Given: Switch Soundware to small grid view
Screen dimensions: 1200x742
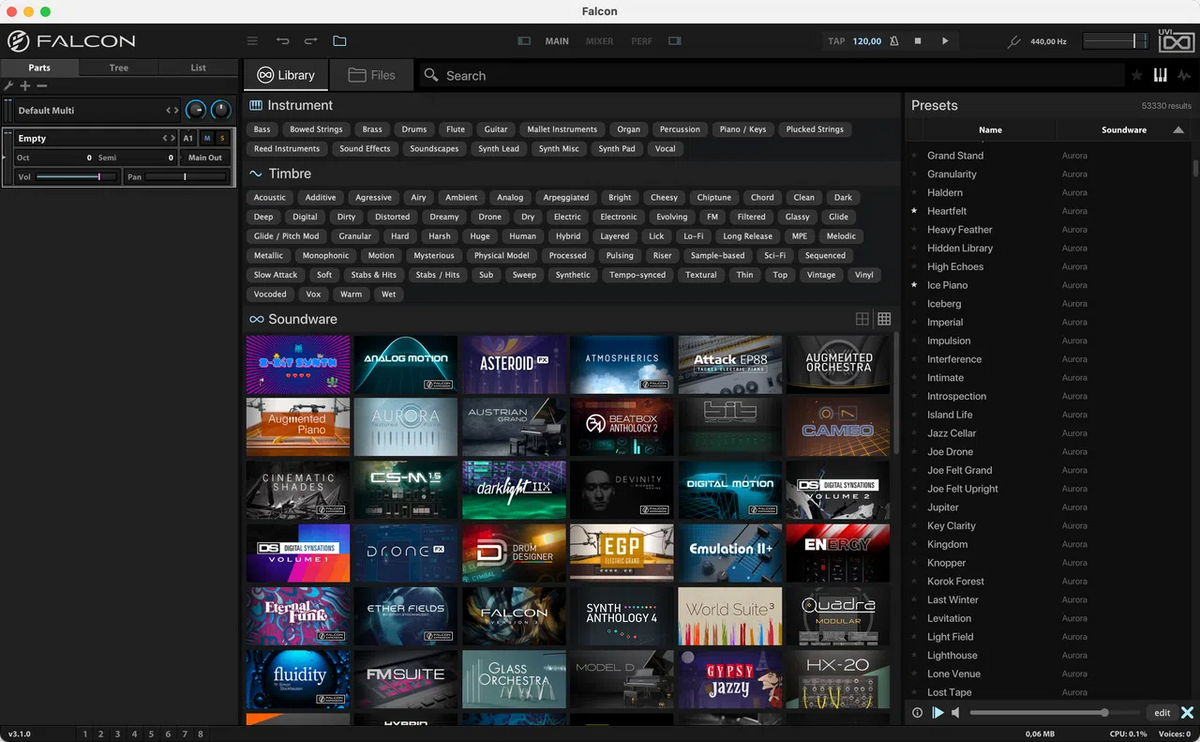Looking at the screenshot, I should click(884, 319).
